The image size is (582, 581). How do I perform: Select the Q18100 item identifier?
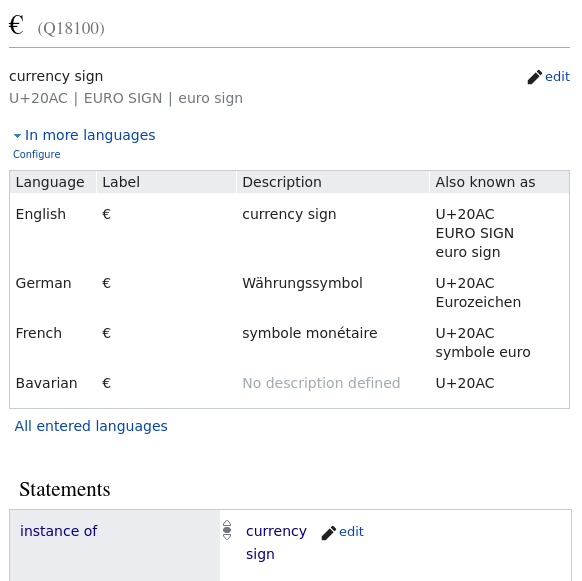pos(71,29)
